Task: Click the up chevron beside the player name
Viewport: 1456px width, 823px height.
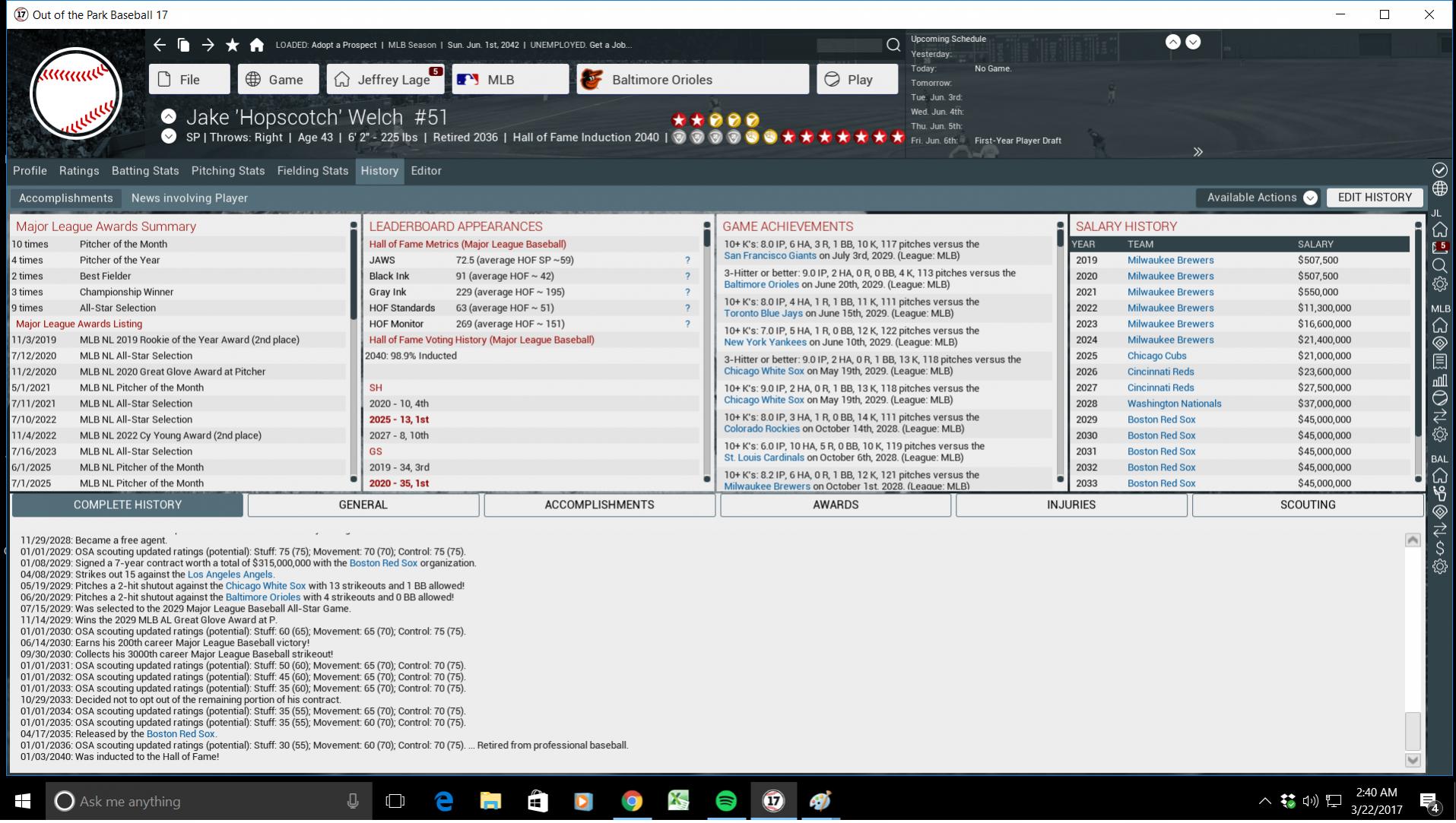Action: pyautogui.click(x=169, y=116)
